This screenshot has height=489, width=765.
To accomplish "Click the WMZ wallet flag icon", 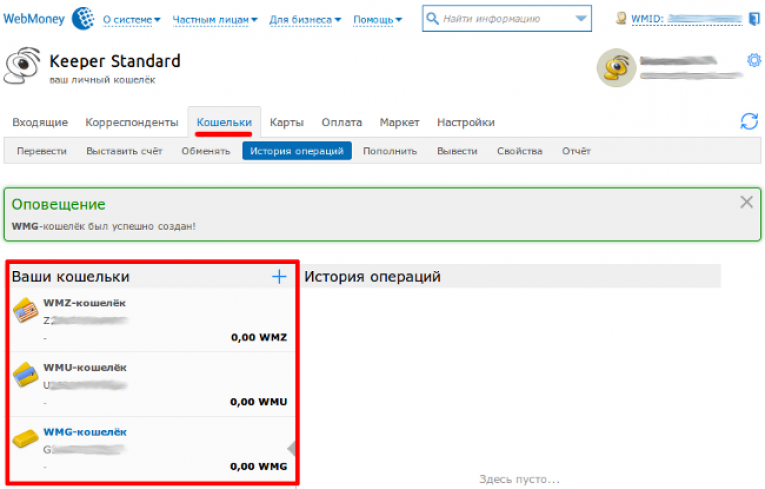I will pyautogui.click(x=25, y=310).
